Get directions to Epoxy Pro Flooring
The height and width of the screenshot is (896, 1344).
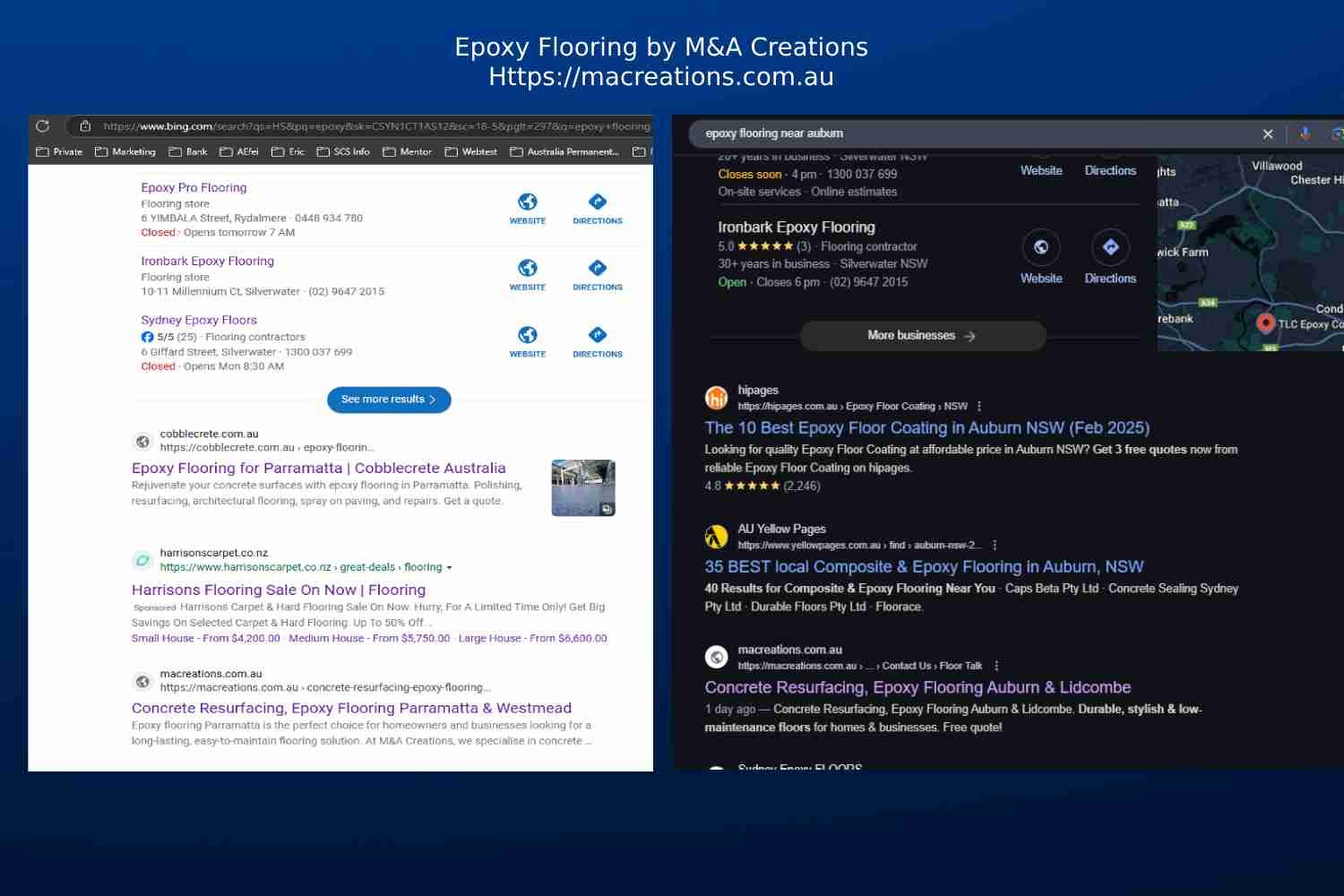click(x=598, y=202)
